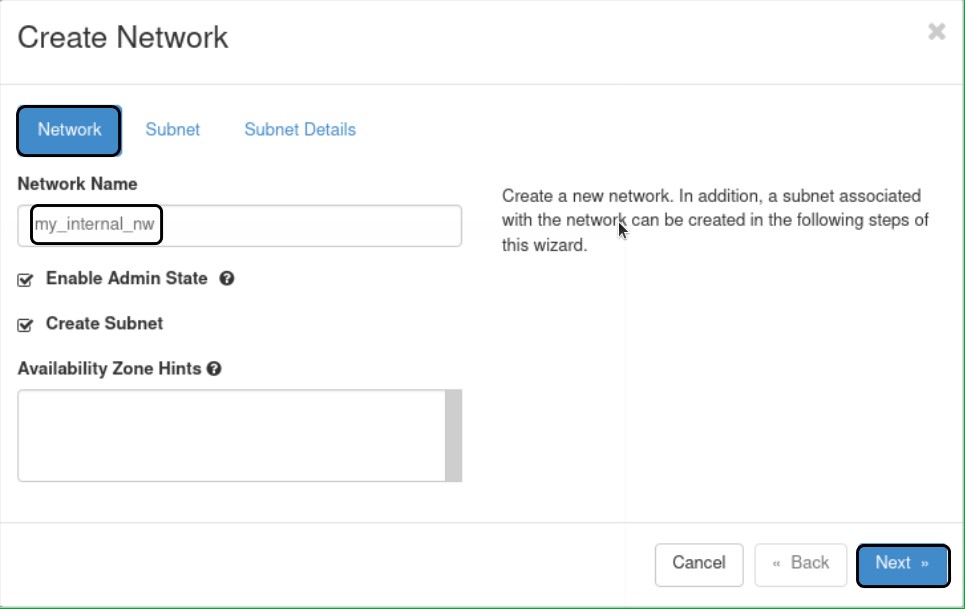Click inside the Availability Zone Hints list box
The width and height of the screenshot is (965, 609).
coord(230,435)
